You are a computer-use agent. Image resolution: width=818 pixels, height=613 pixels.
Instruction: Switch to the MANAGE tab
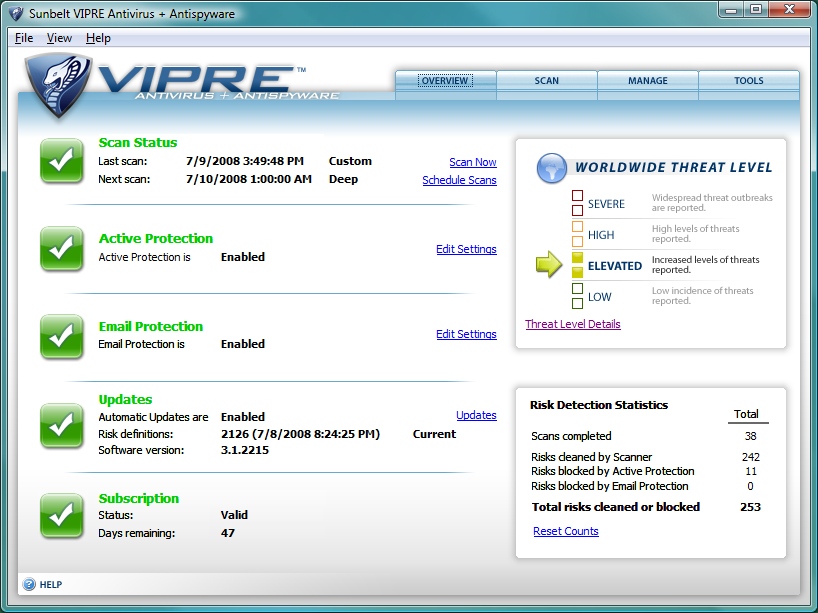647,80
